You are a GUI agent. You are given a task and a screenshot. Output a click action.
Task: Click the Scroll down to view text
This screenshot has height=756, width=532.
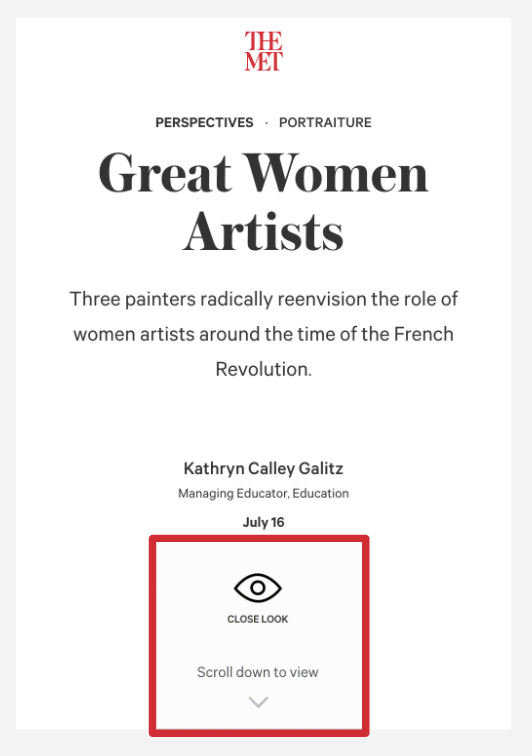pos(258,672)
